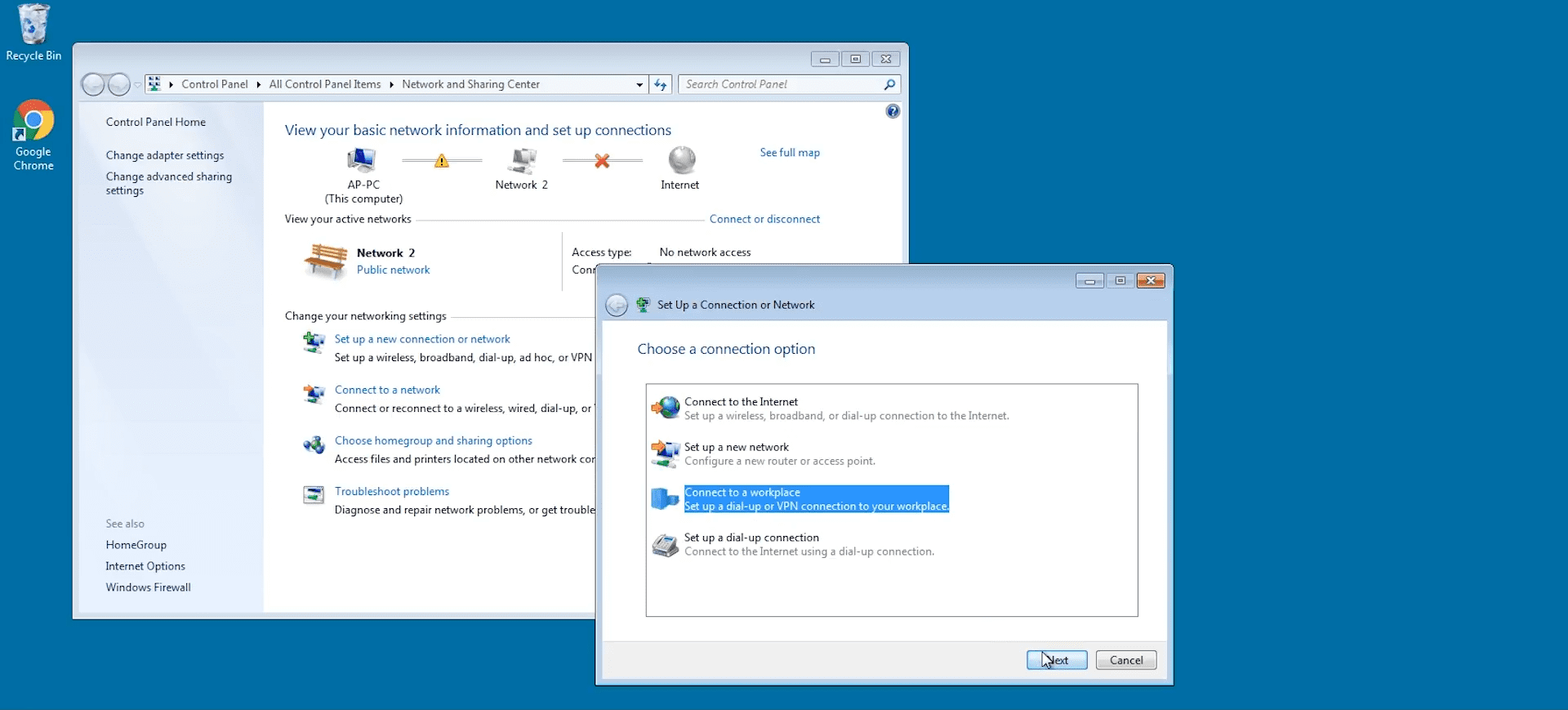1568x710 pixels.
Task: Click Connect or disconnect link
Action: click(x=764, y=219)
